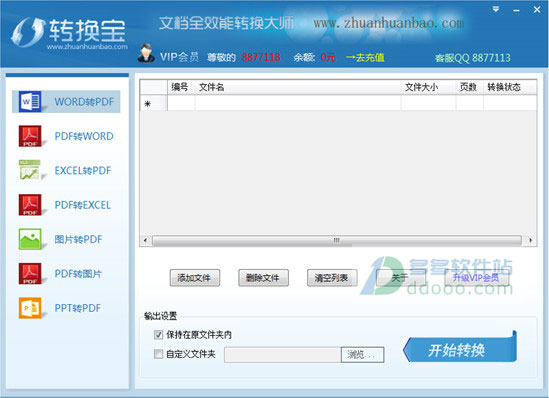This screenshot has width=549, height=398.
Task: Select the EXCEL转PDF conversion mode
Action: (66, 170)
